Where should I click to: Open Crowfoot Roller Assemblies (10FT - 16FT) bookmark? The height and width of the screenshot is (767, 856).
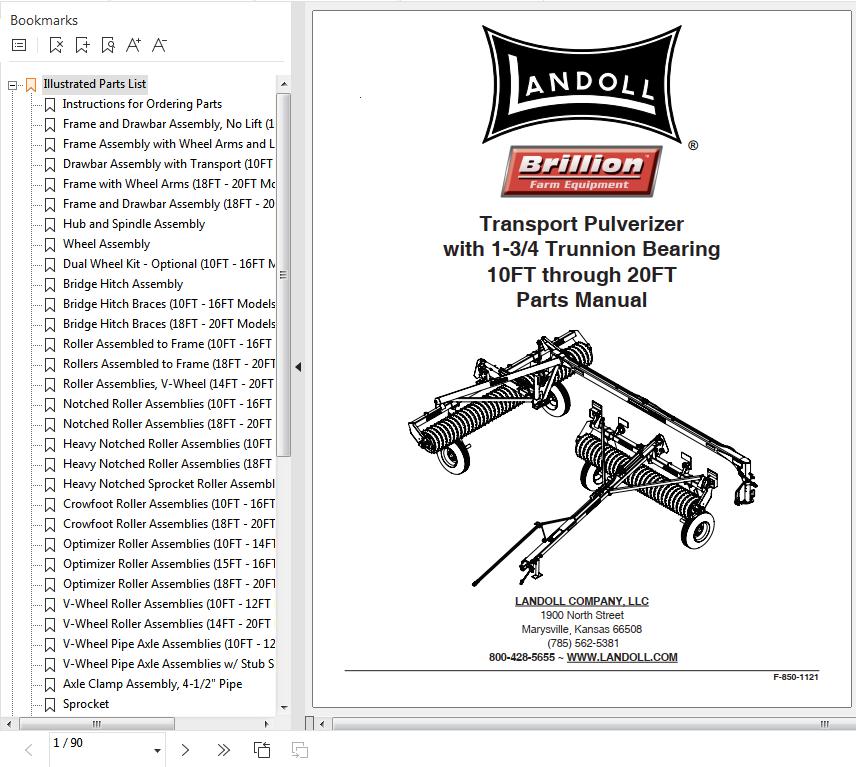tap(168, 504)
